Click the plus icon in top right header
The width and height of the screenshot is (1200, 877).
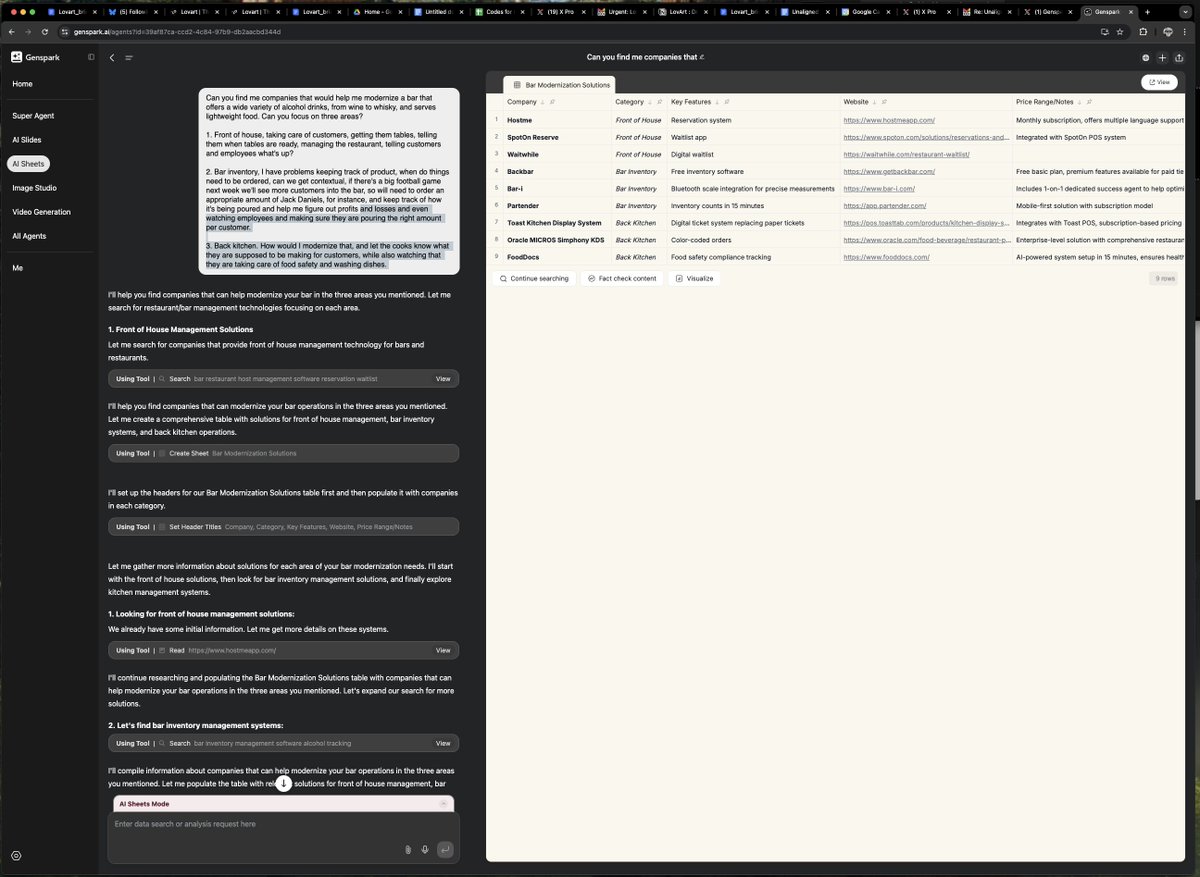(x=1162, y=58)
